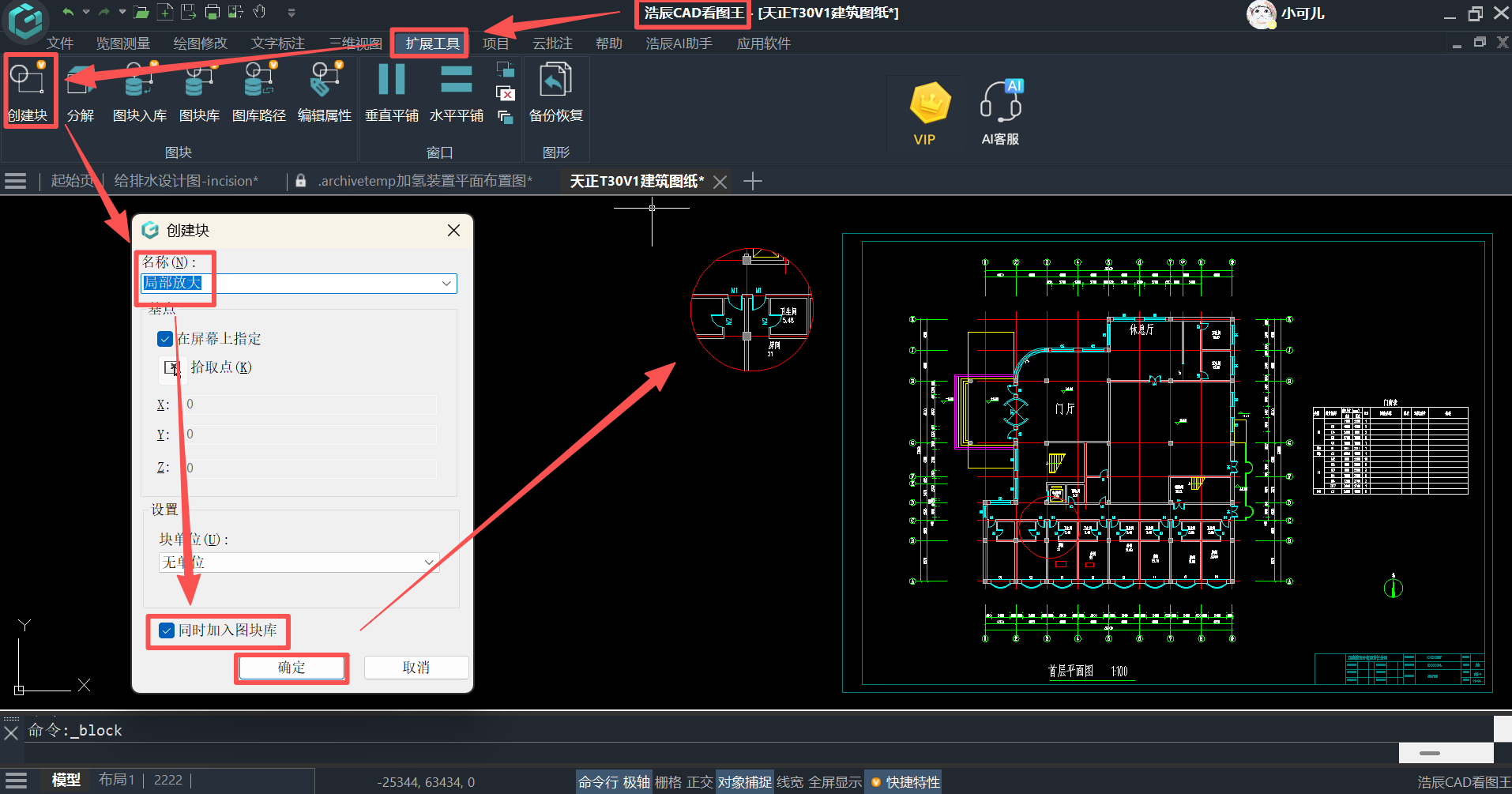Viewport: 1512px width, 794px height.
Task: Open 备份恢复 backup restore tool
Action: click(556, 90)
